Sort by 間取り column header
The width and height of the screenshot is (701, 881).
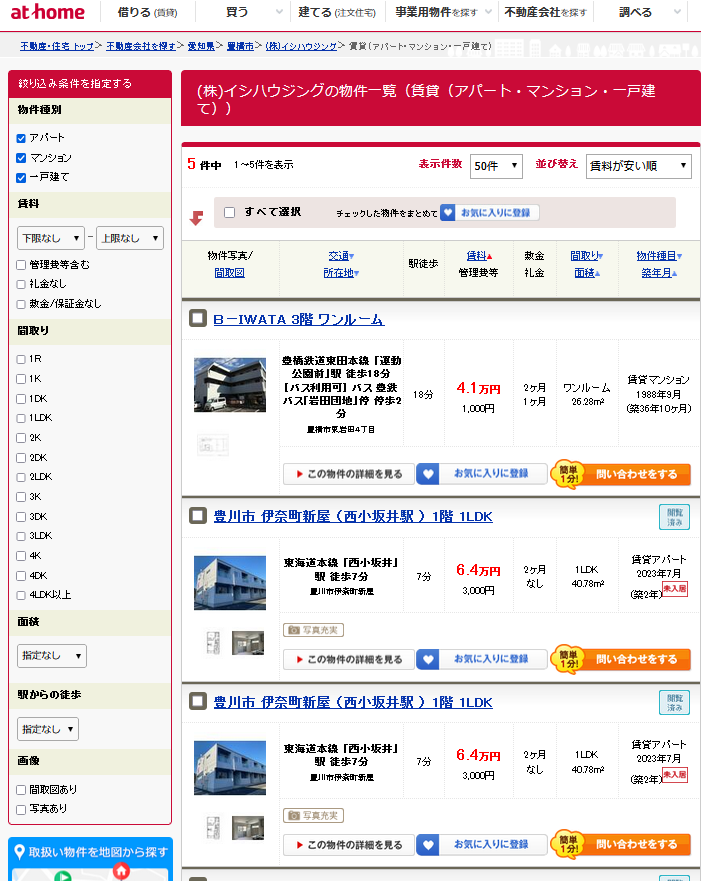586,256
